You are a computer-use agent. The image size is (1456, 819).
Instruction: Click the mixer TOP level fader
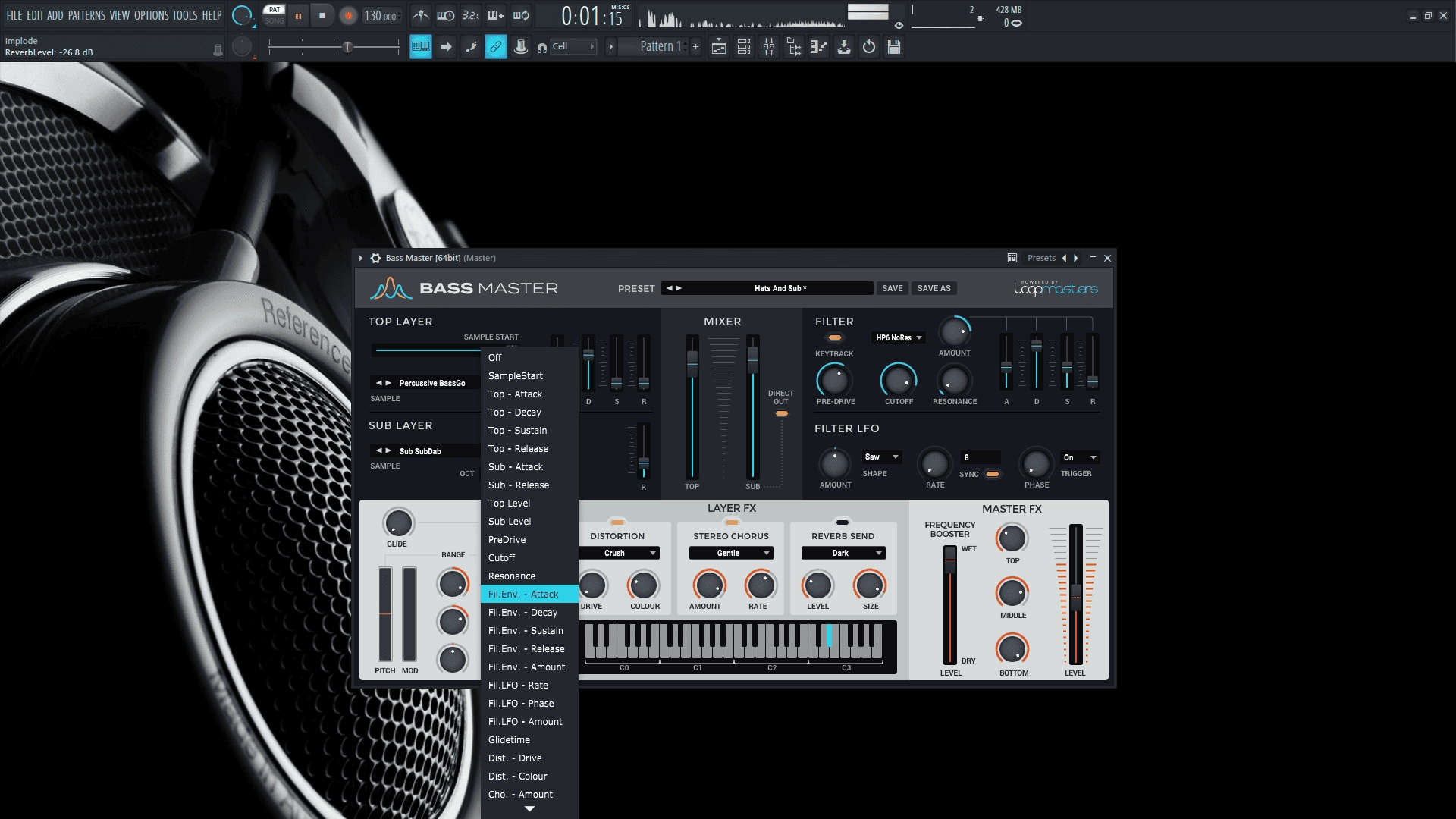pyautogui.click(x=692, y=365)
